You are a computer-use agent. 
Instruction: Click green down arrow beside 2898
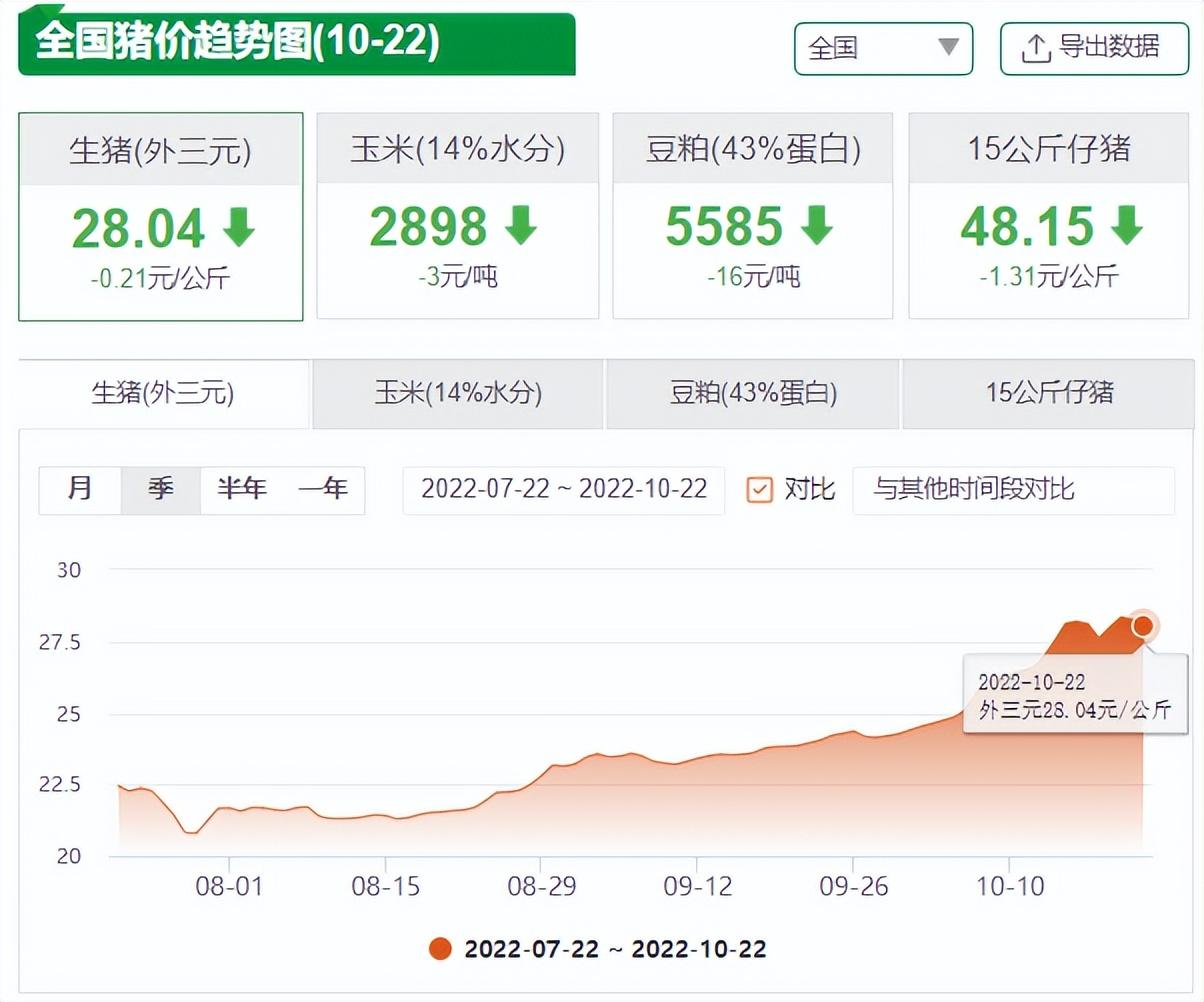[521, 226]
